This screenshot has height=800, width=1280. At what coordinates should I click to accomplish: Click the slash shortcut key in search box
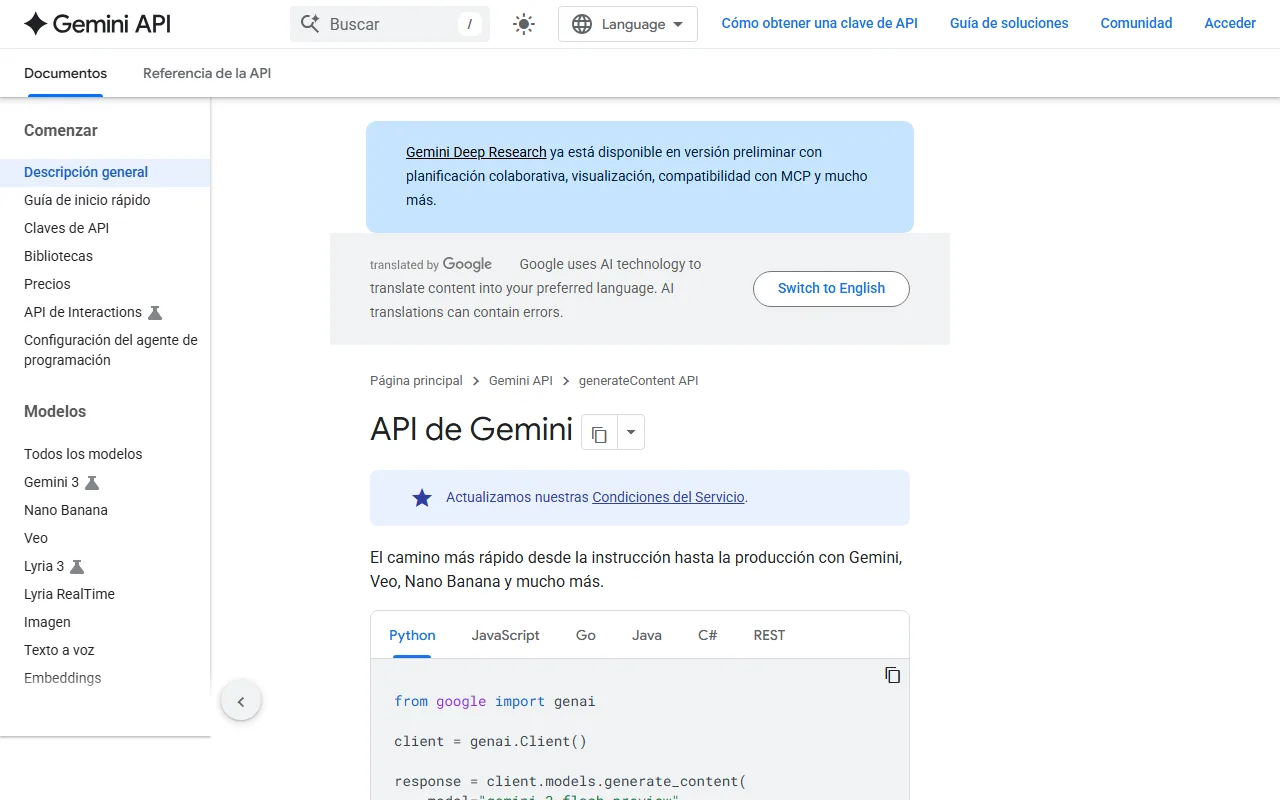click(x=470, y=24)
